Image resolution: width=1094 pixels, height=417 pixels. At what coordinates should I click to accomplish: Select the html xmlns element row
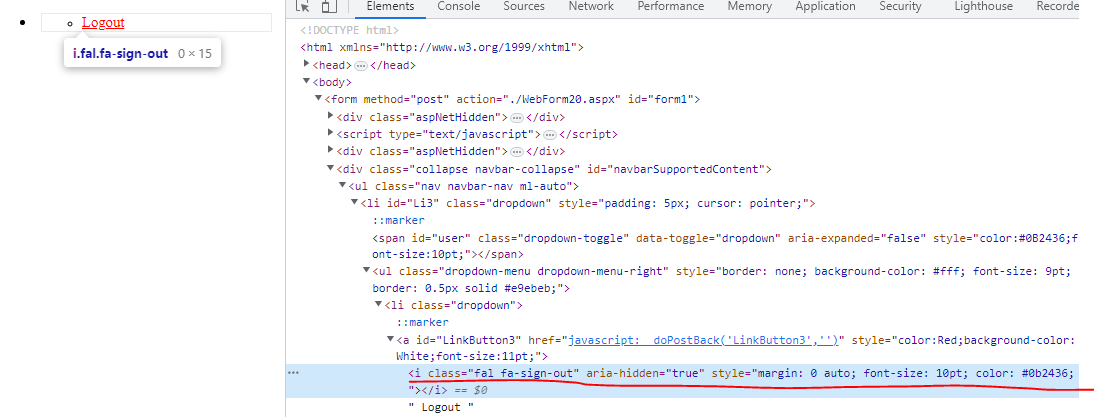[x=441, y=48]
